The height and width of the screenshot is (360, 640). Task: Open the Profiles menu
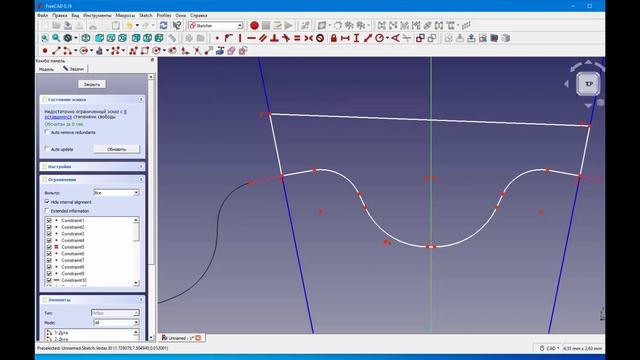(x=164, y=16)
